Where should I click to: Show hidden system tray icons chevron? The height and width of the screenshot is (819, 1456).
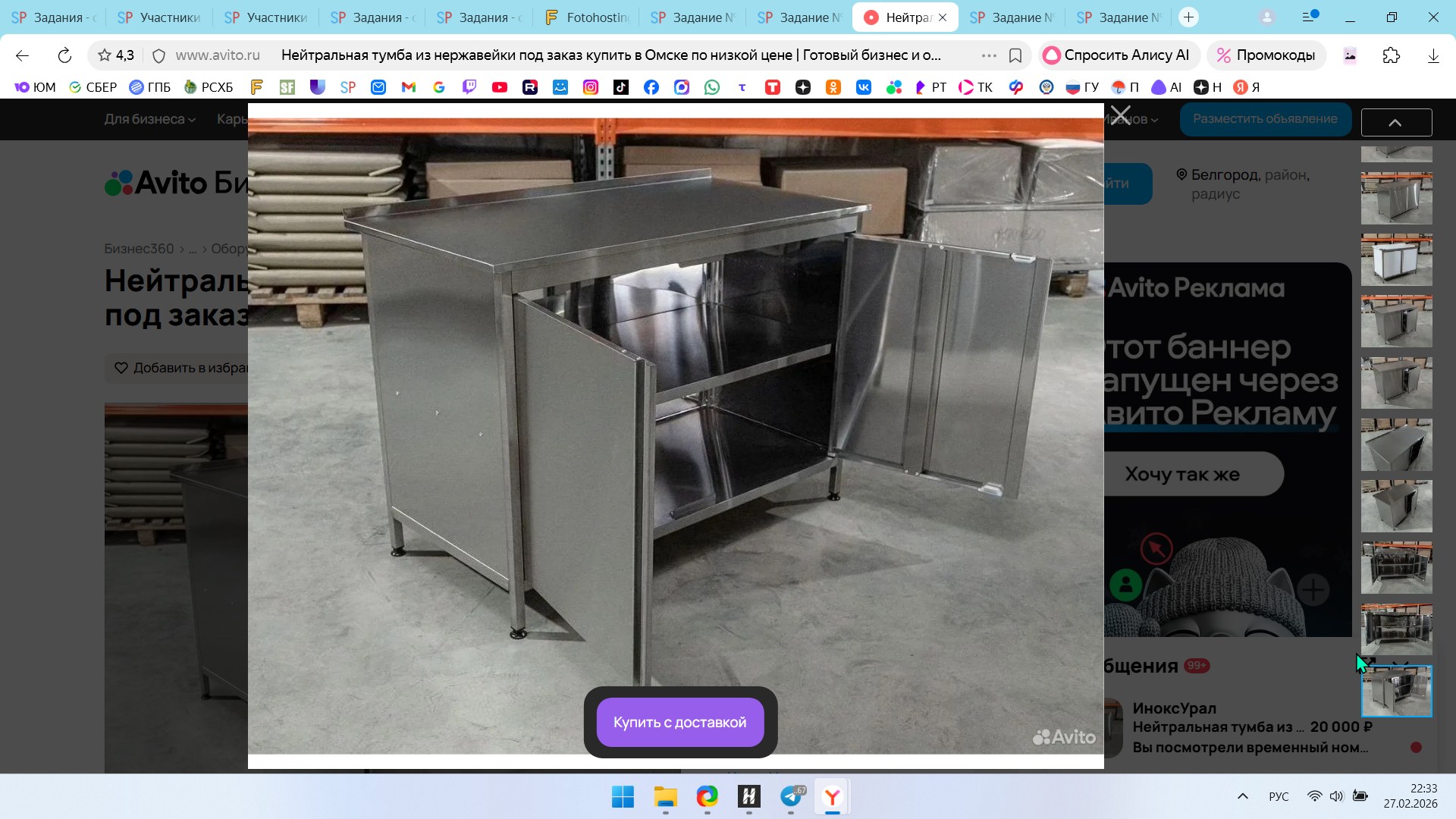tap(1242, 796)
